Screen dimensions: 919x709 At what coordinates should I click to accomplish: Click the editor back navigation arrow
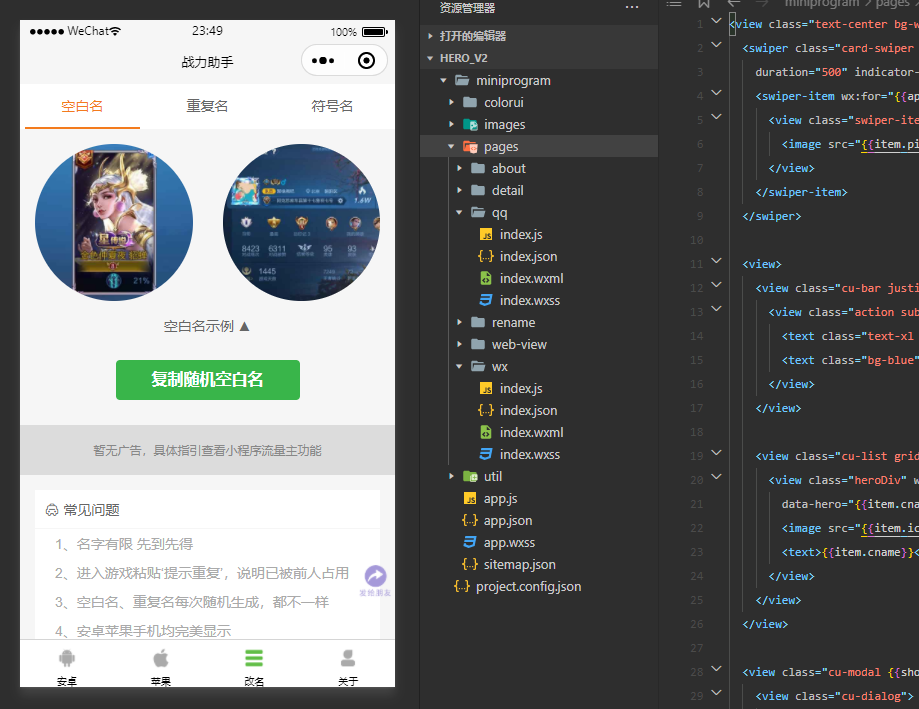tap(734, 3)
